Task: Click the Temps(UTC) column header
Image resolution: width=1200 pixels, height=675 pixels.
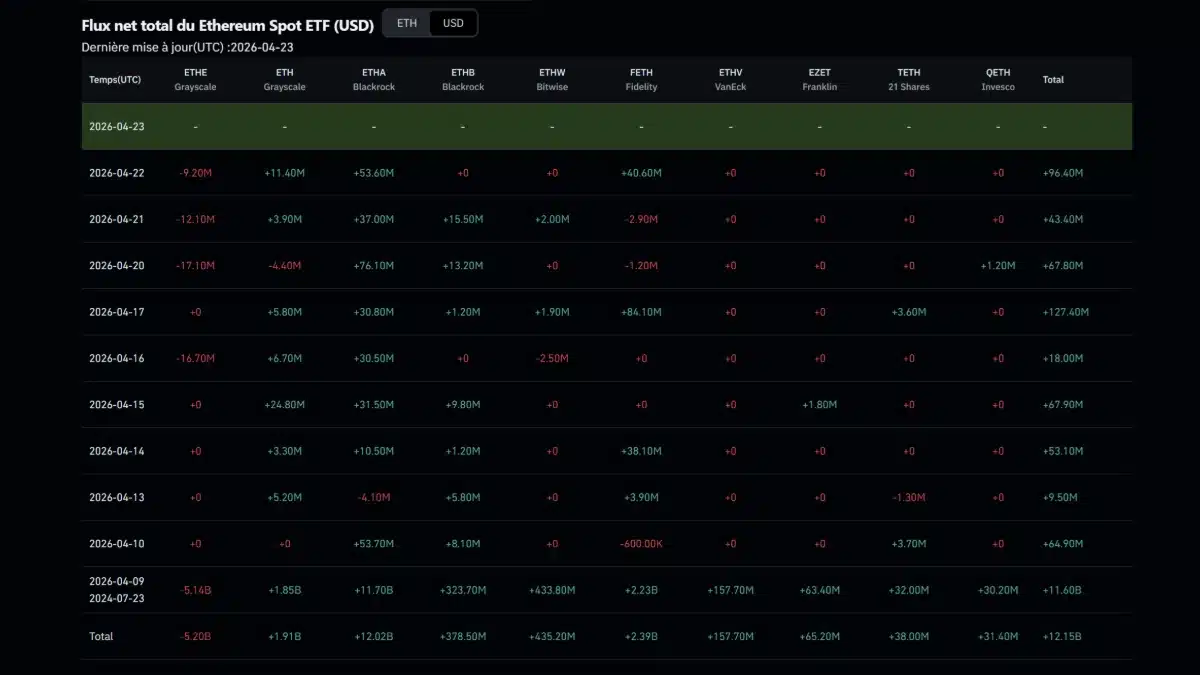Action: (115, 79)
